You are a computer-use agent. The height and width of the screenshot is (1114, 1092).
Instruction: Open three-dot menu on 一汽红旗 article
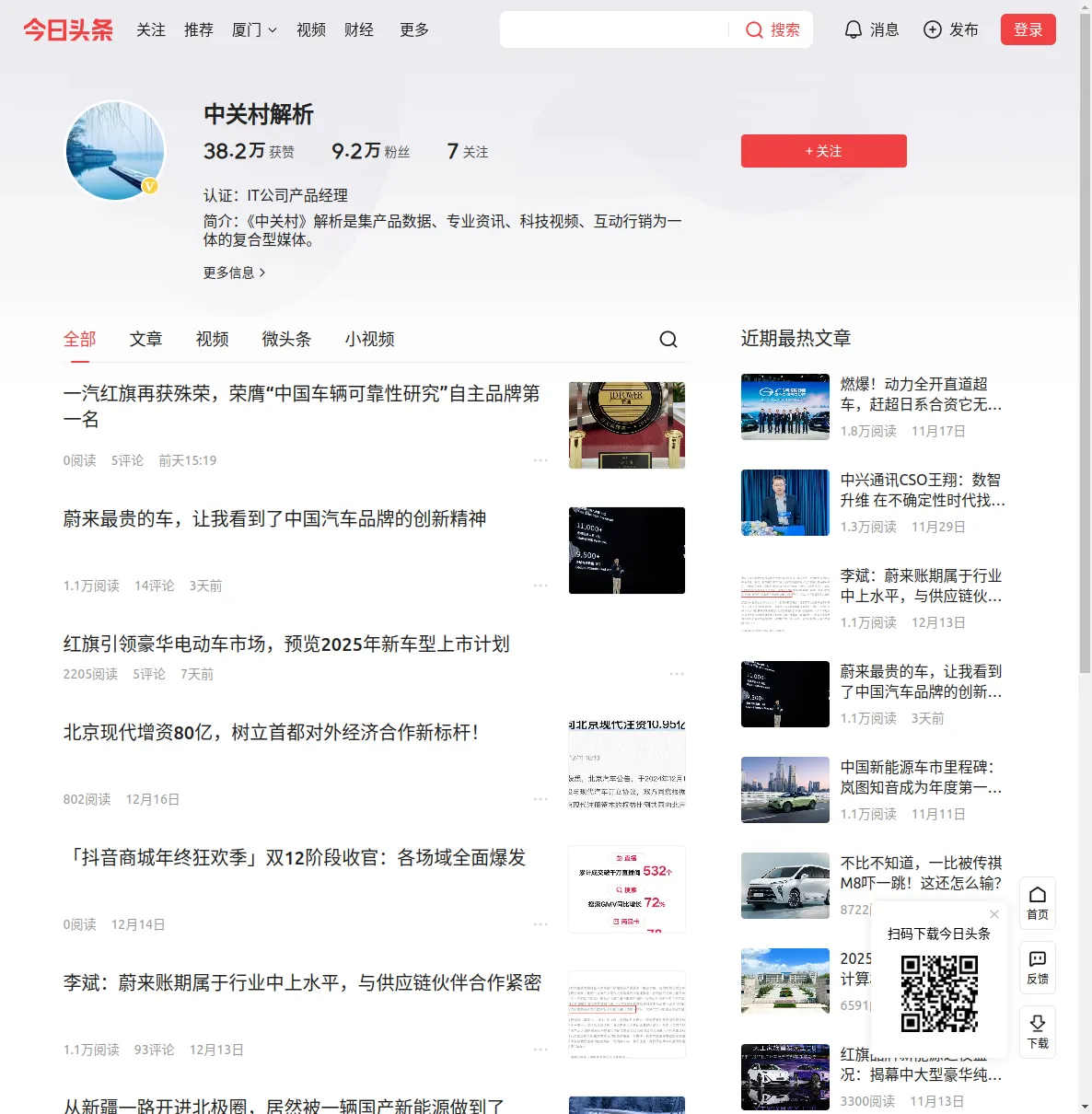(x=540, y=460)
